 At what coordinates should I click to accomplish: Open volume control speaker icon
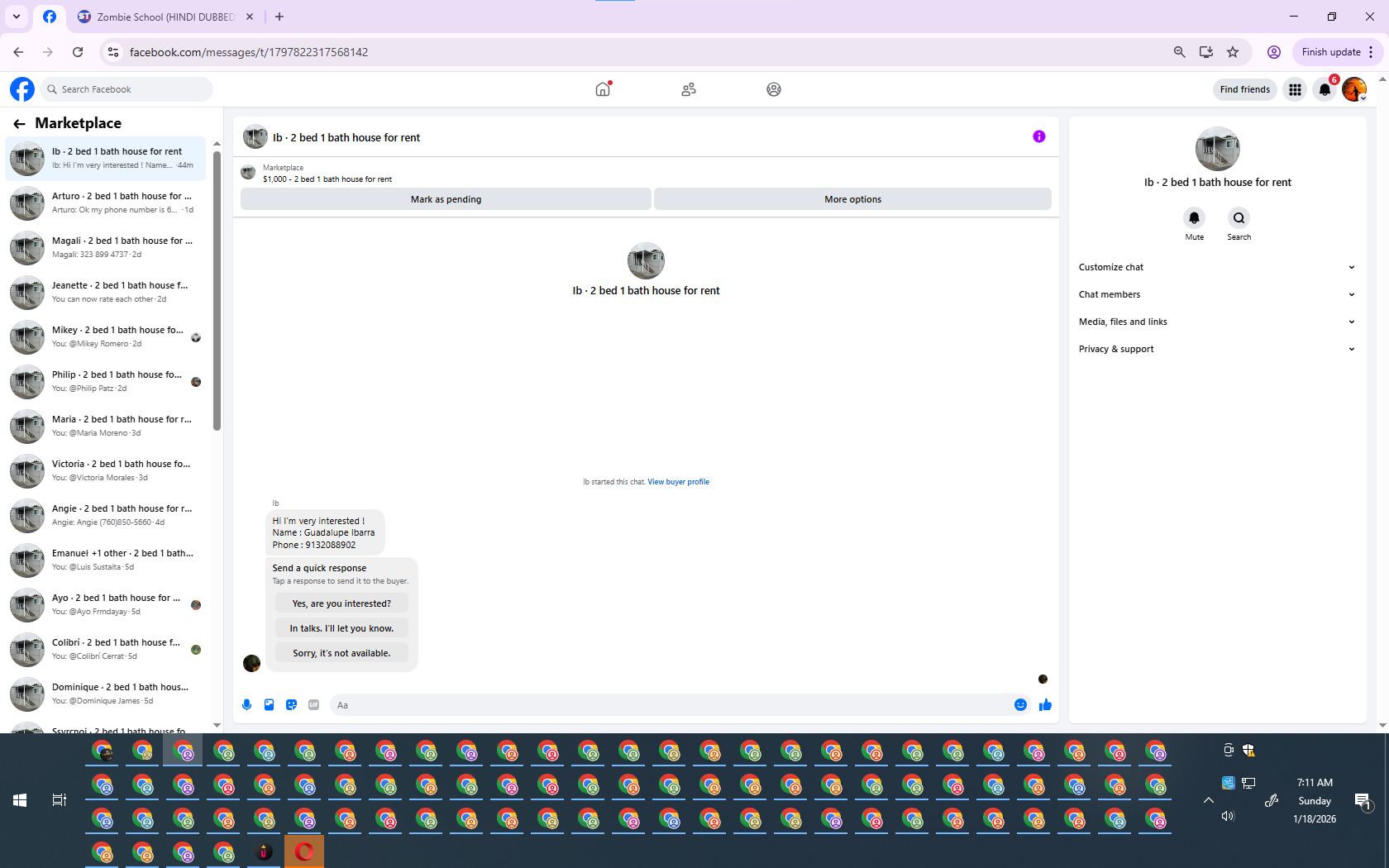pyautogui.click(x=1228, y=816)
